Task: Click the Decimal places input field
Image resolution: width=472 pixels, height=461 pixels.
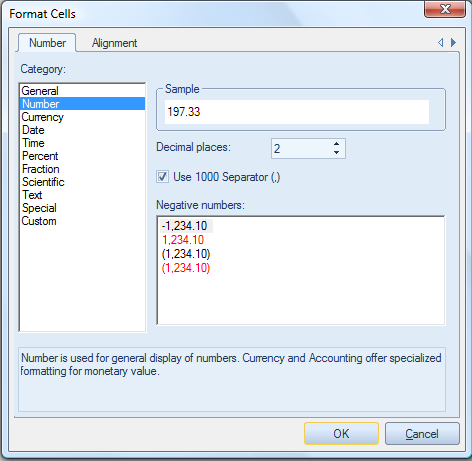Action: pos(302,148)
